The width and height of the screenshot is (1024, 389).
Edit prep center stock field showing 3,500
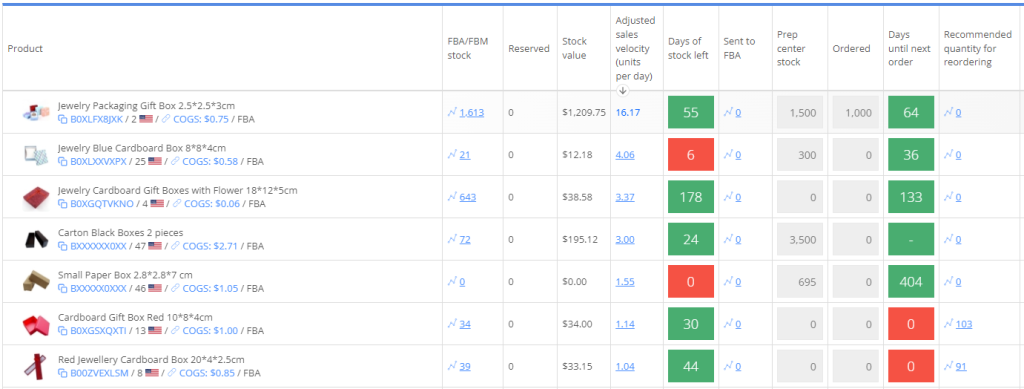(x=800, y=240)
